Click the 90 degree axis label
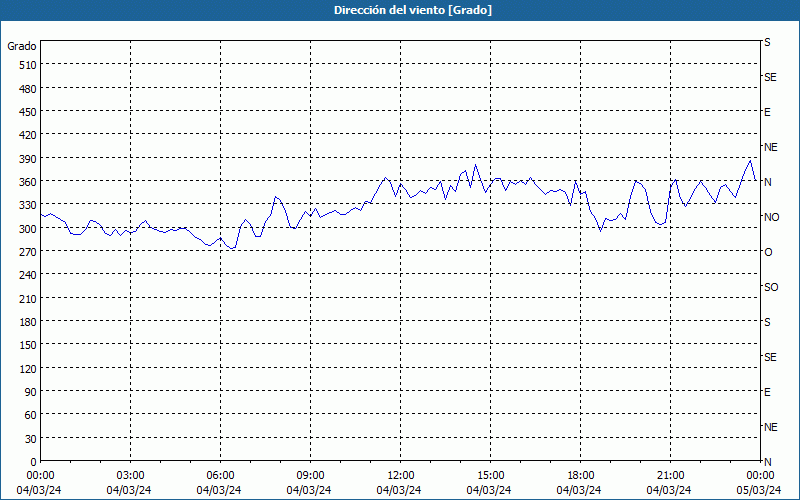Viewport: 800px width, 500px height. (x=30, y=392)
